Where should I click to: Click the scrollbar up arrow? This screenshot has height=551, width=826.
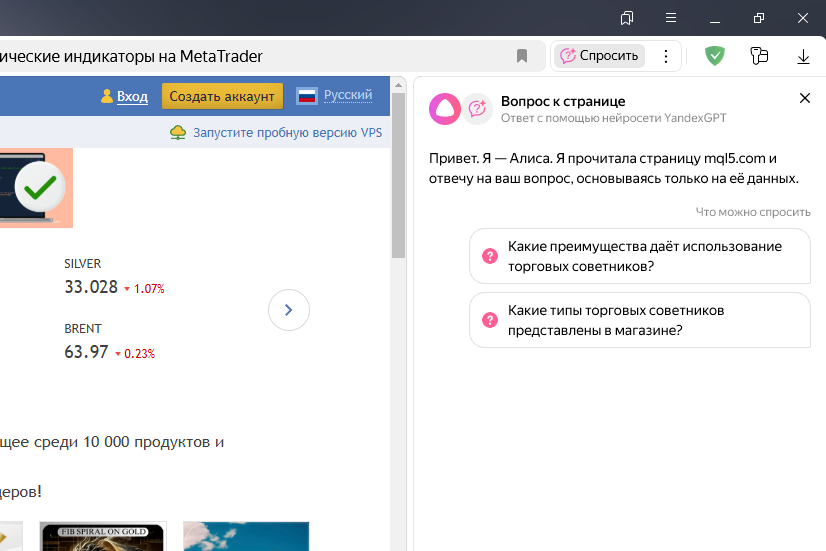click(x=398, y=85)
